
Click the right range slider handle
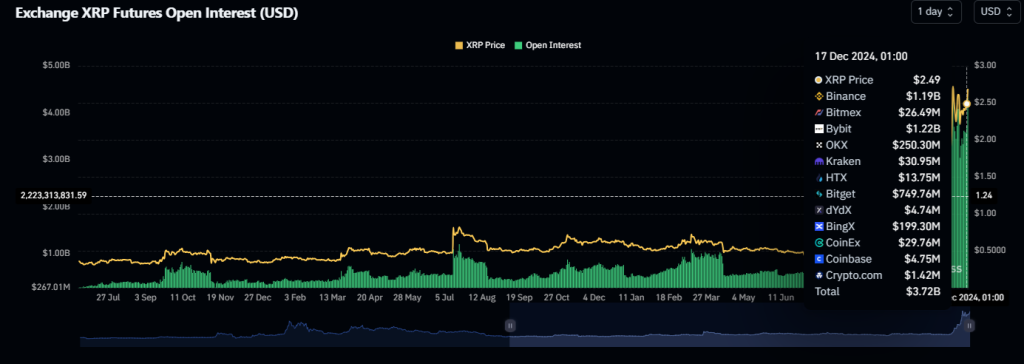(x=970, y=325)
